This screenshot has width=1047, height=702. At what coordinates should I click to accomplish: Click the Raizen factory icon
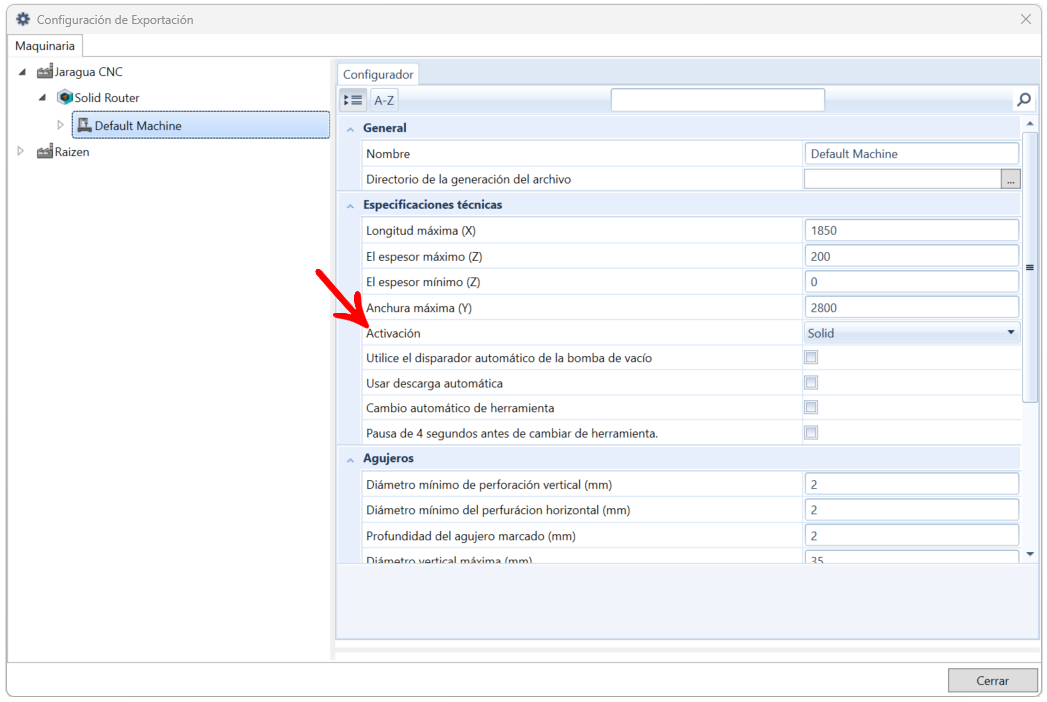[45, 152]
